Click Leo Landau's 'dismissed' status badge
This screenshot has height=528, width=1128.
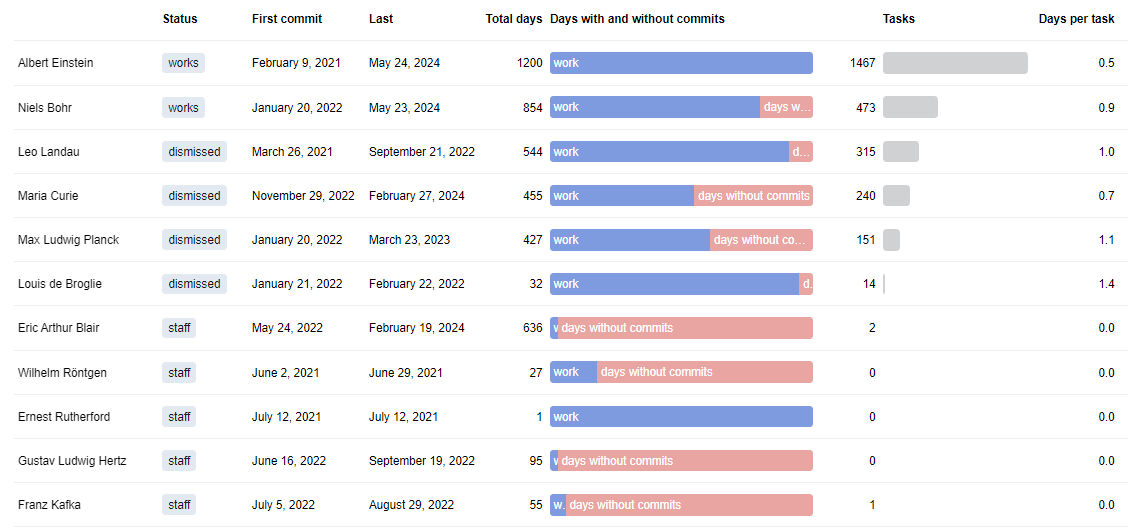click(x=194, y=152)
